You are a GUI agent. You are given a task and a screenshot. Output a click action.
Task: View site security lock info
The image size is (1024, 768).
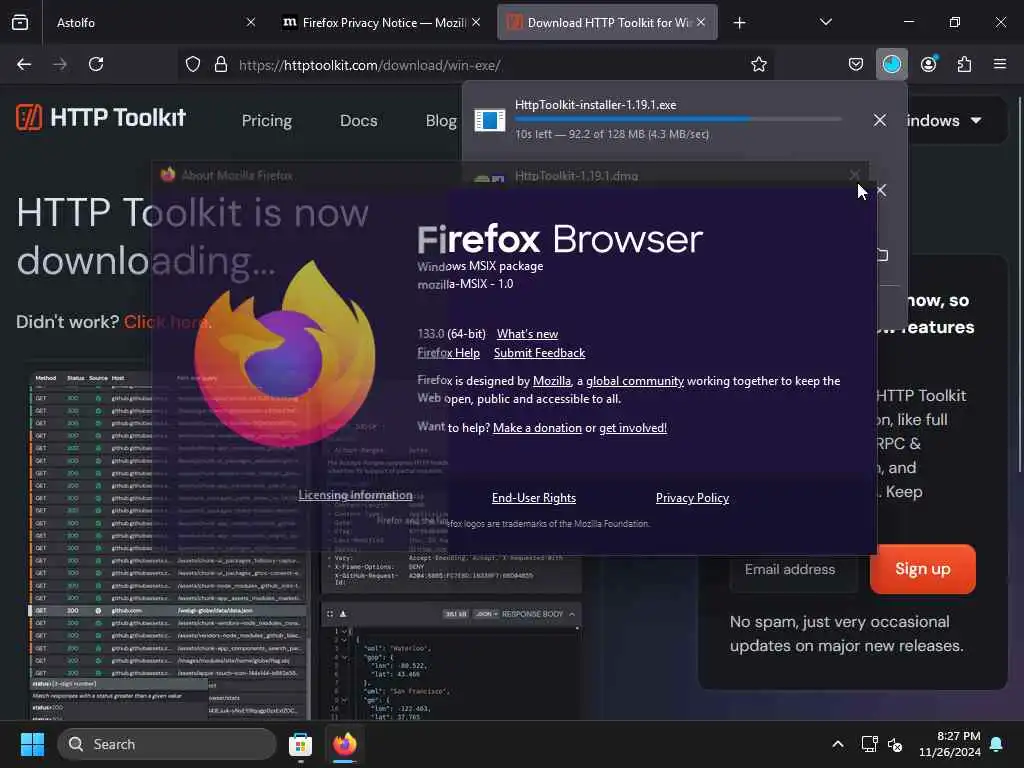(x=221, y=65)
